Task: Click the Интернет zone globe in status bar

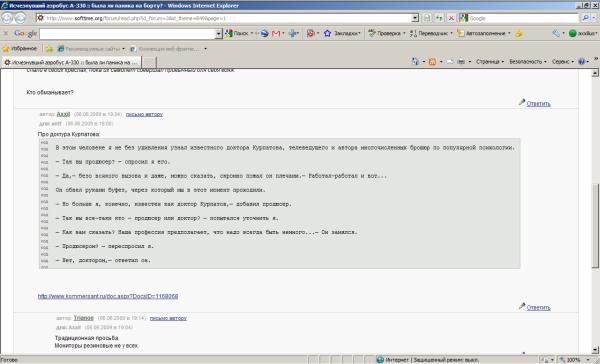Action: click(x=380, y=360)
